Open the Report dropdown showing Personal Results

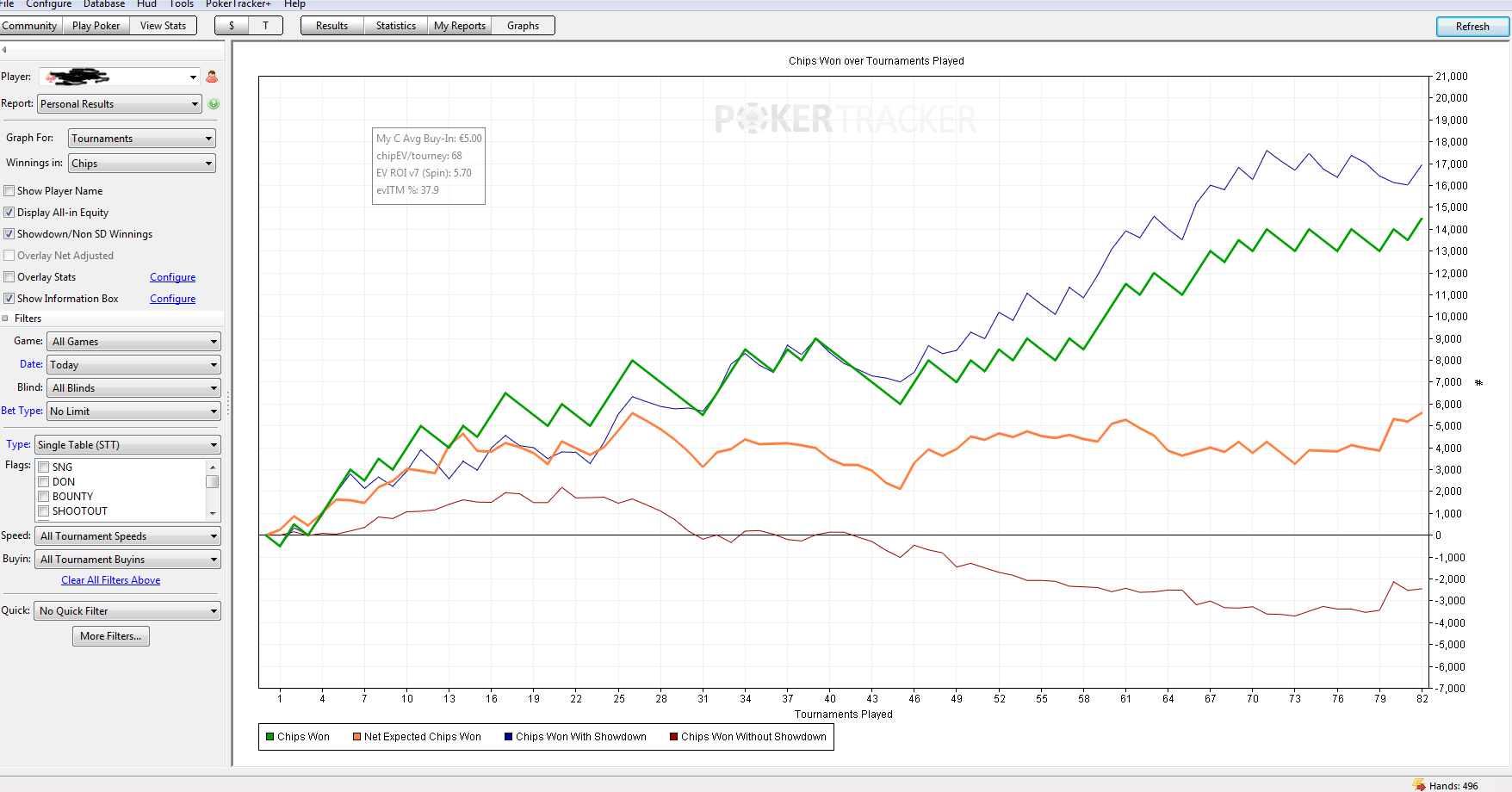pos(120,104)
